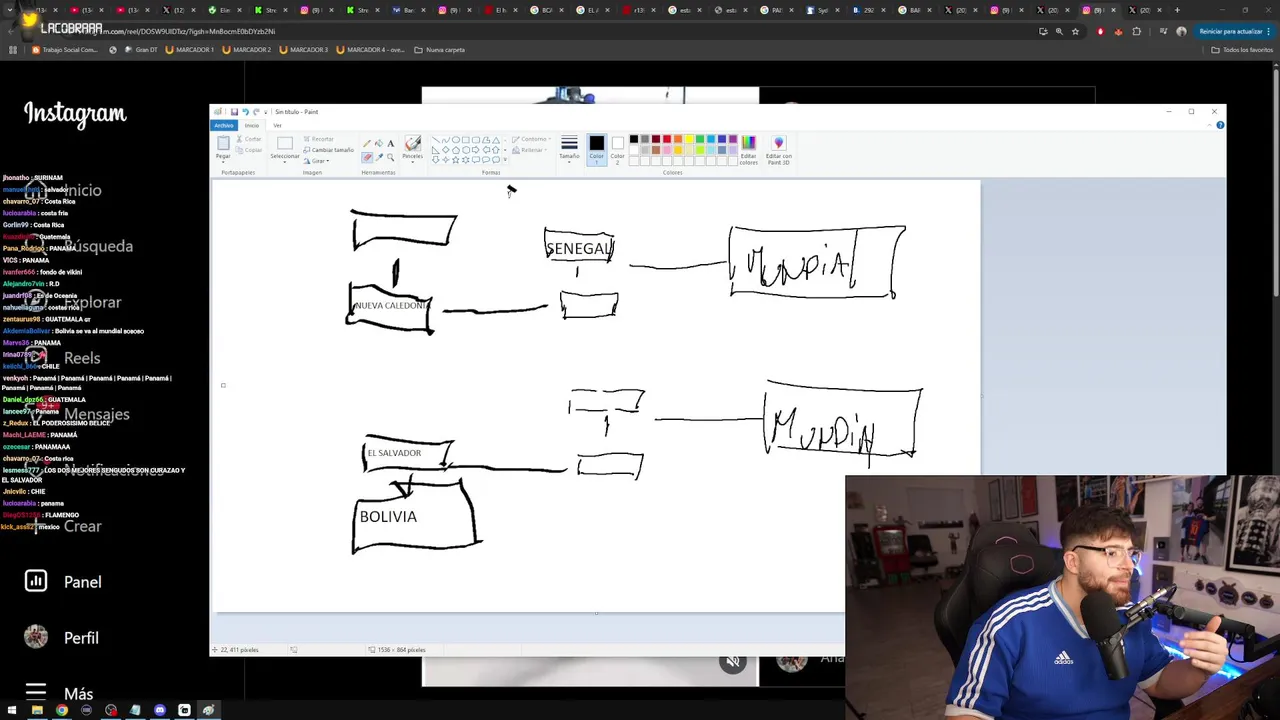Open the quick access toolbar customize arrow

click(266, 112)
